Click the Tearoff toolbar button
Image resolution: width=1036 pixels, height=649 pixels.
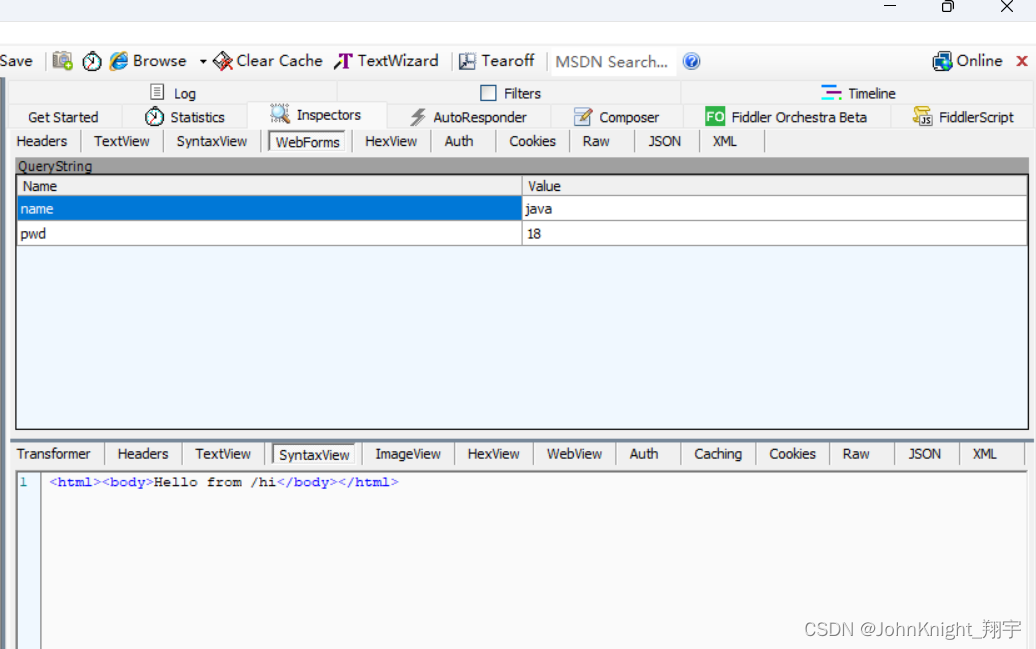497,61
